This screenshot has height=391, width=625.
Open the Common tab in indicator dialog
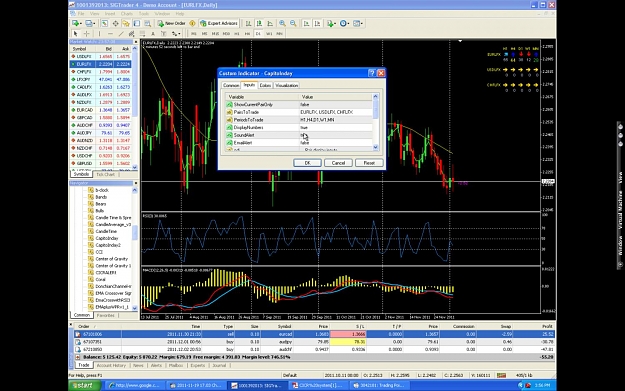(x=231, y=85)
